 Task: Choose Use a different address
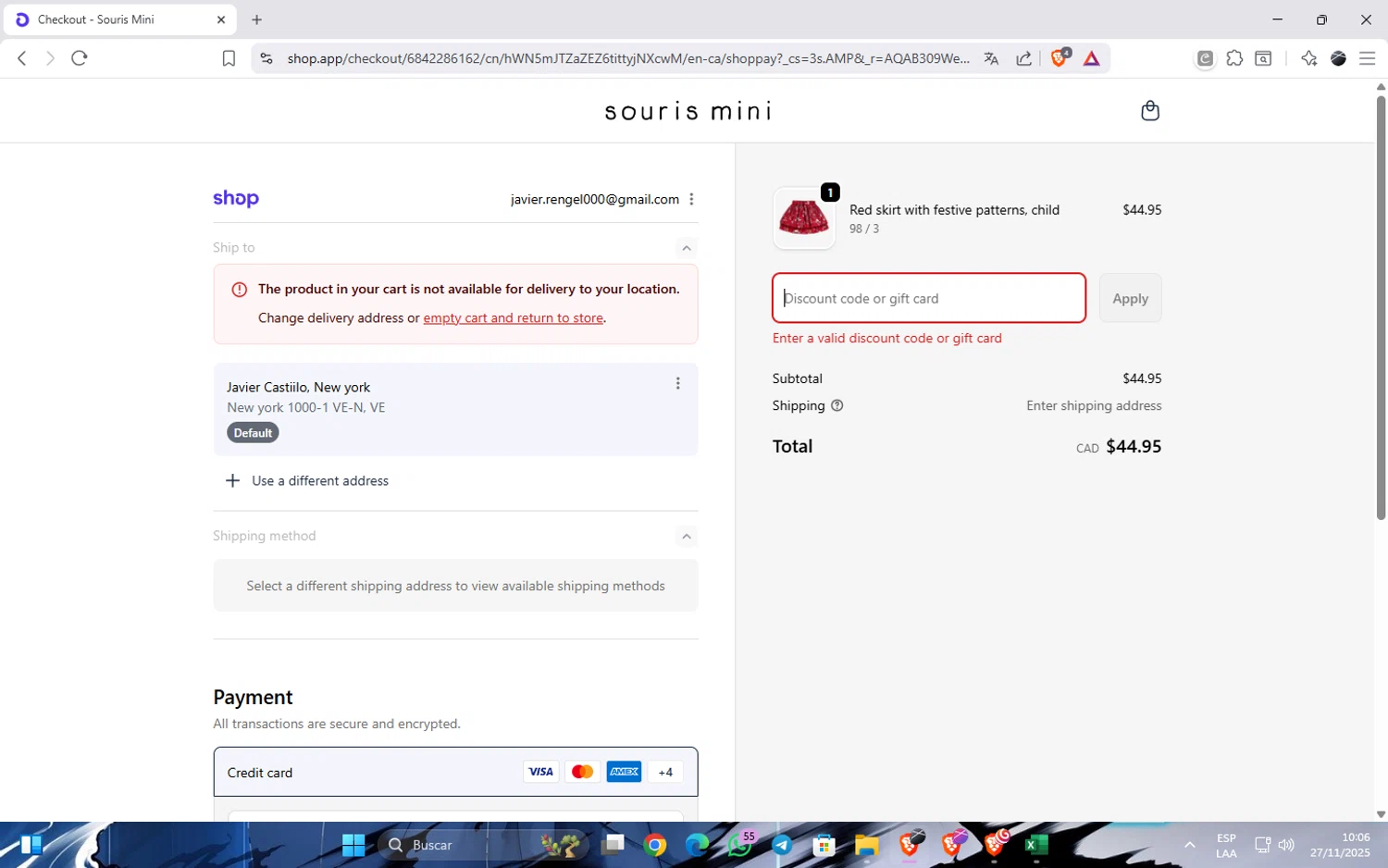tap(308, 481)
